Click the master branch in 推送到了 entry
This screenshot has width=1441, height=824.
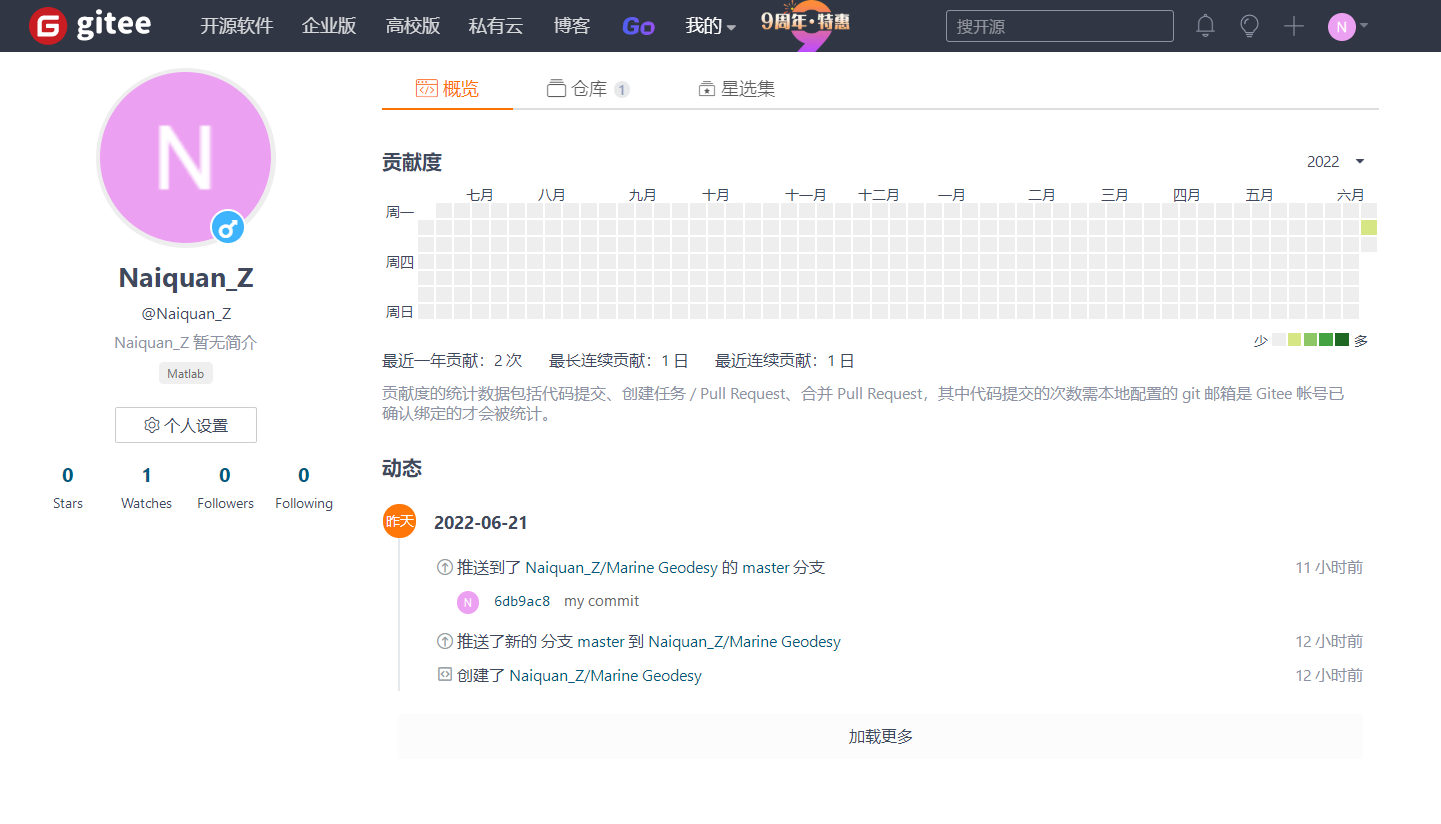tap(766, 567)
